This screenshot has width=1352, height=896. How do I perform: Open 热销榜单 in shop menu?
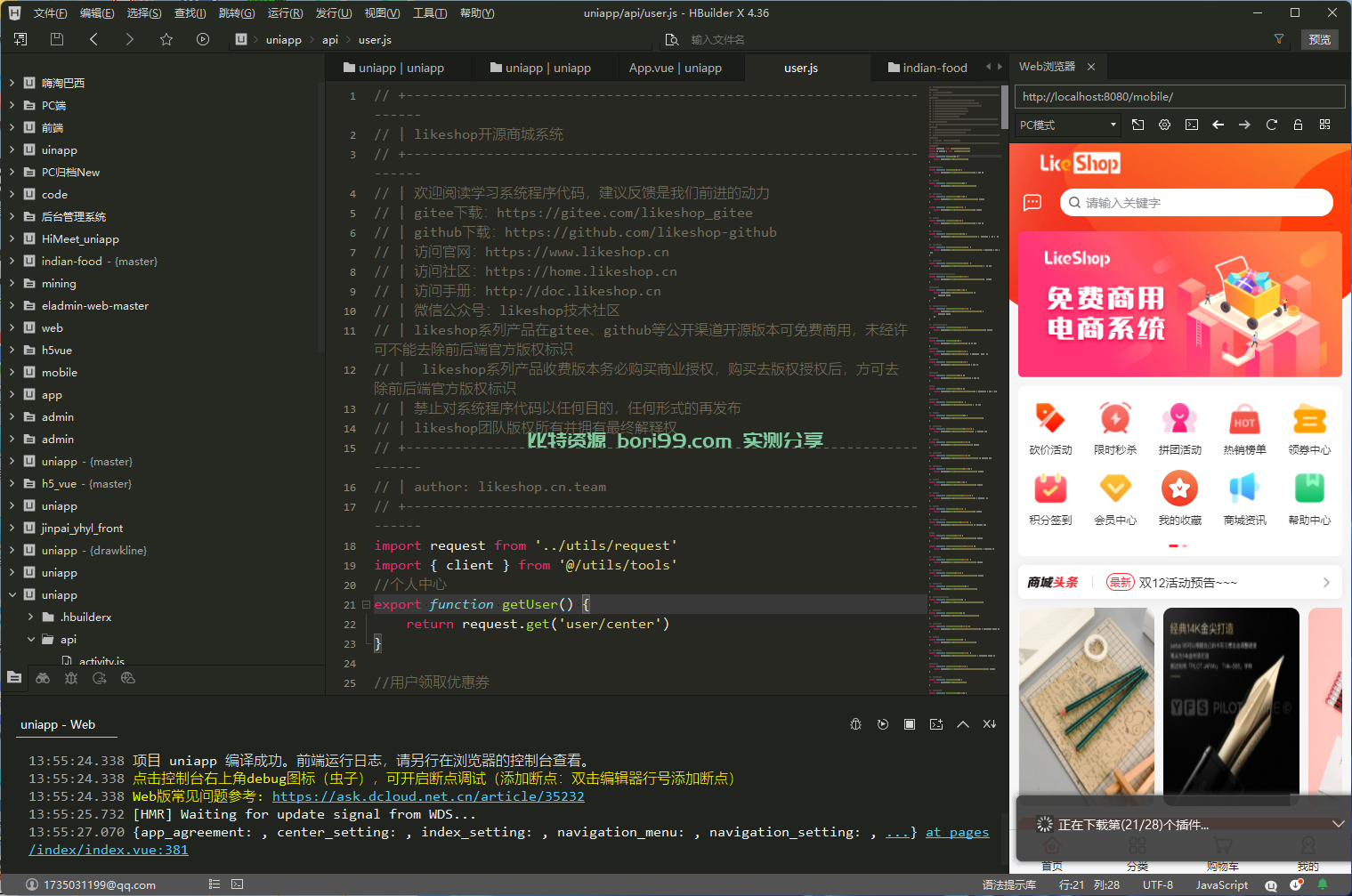(1244, 429)
